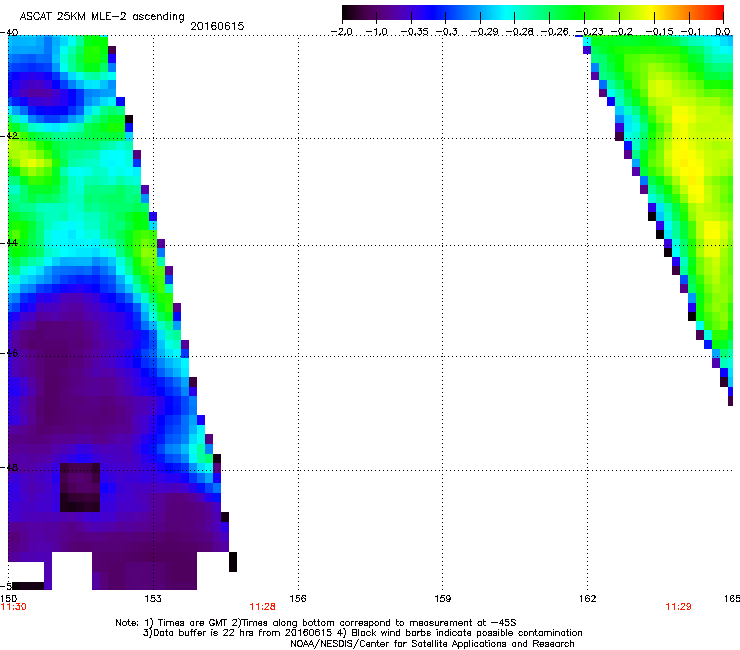Click the -0.35 color scale label
740x650 pixels.
[x=414, y=32]
